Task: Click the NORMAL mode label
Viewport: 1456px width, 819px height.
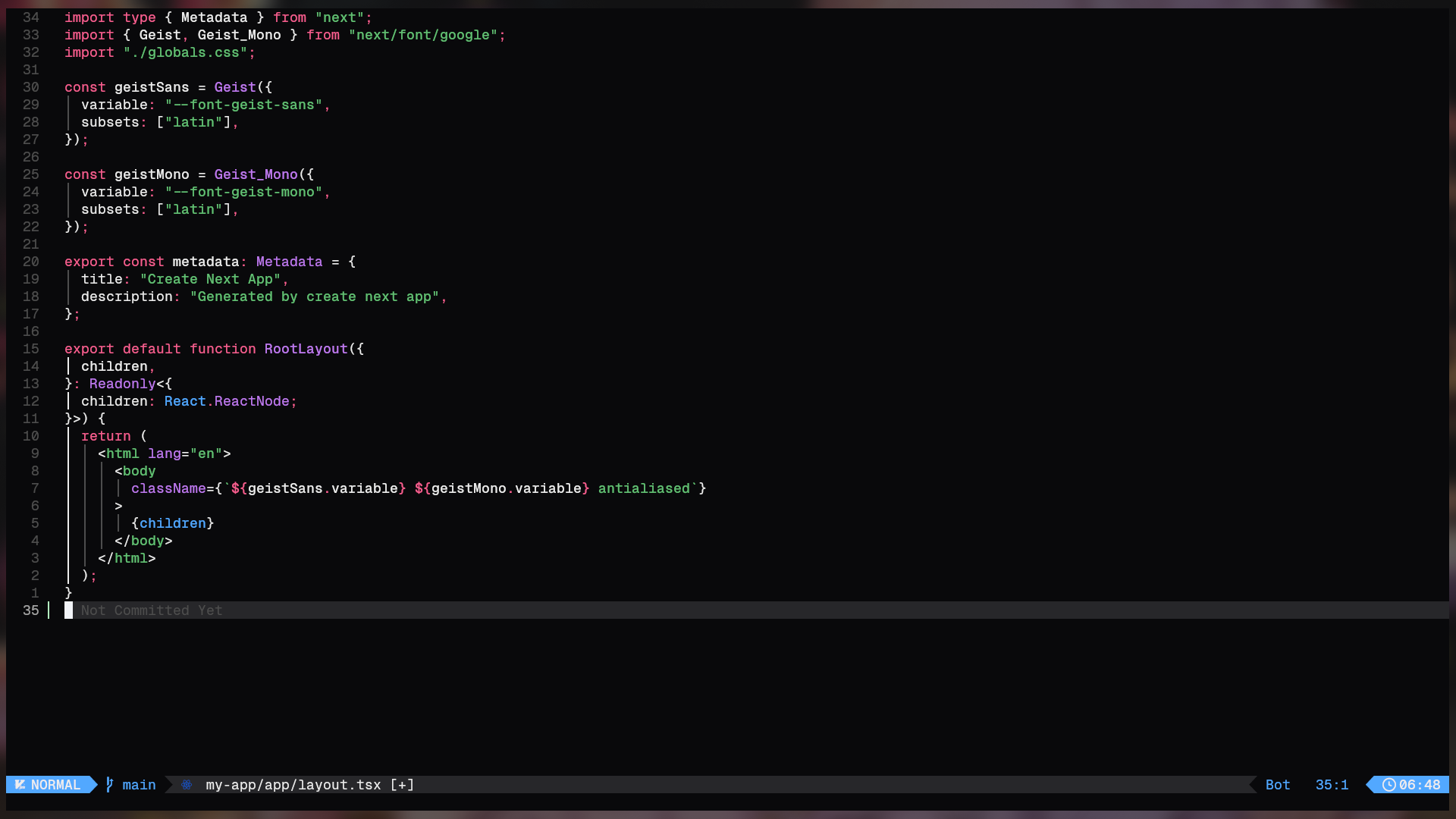Action: coord(55,785)
